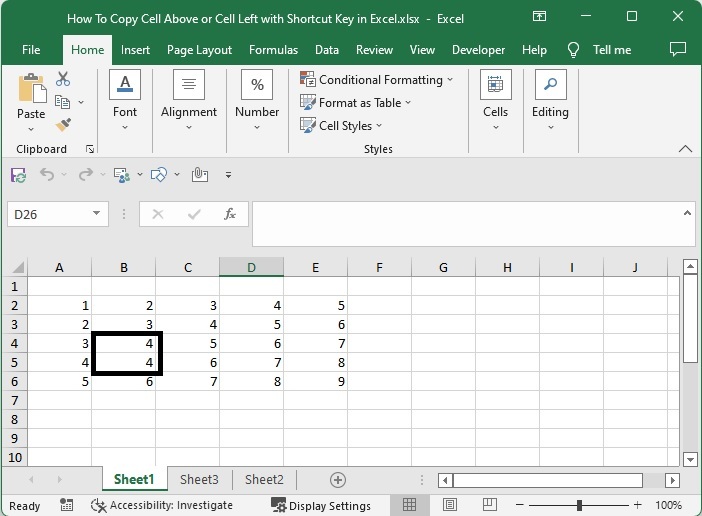Click the Paste clipboard icon
The width and height of the screenshot is (702, 516).
tap(31, 90)
